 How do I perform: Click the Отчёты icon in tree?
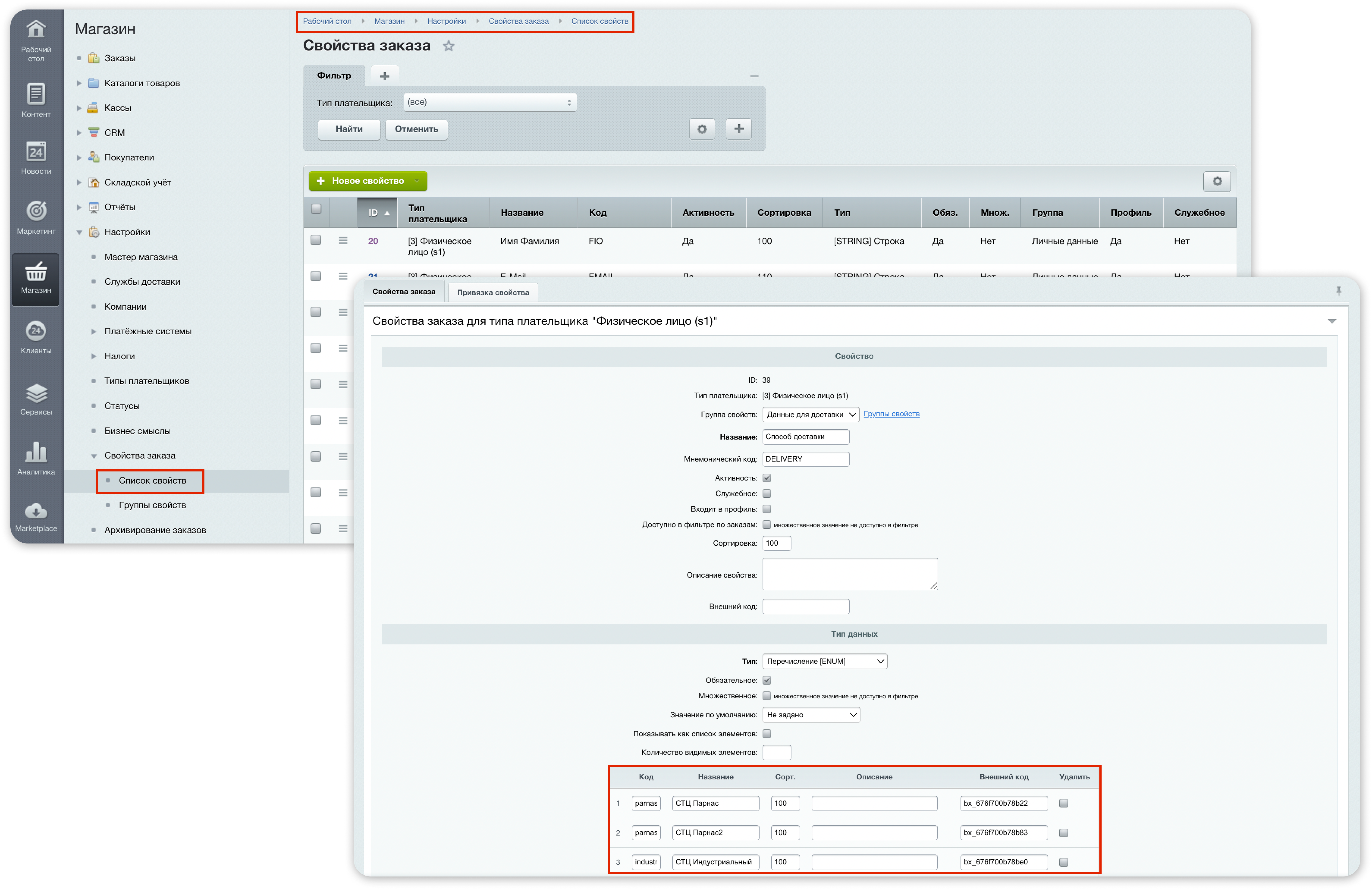pyautogui.click(x=93, y=207)
